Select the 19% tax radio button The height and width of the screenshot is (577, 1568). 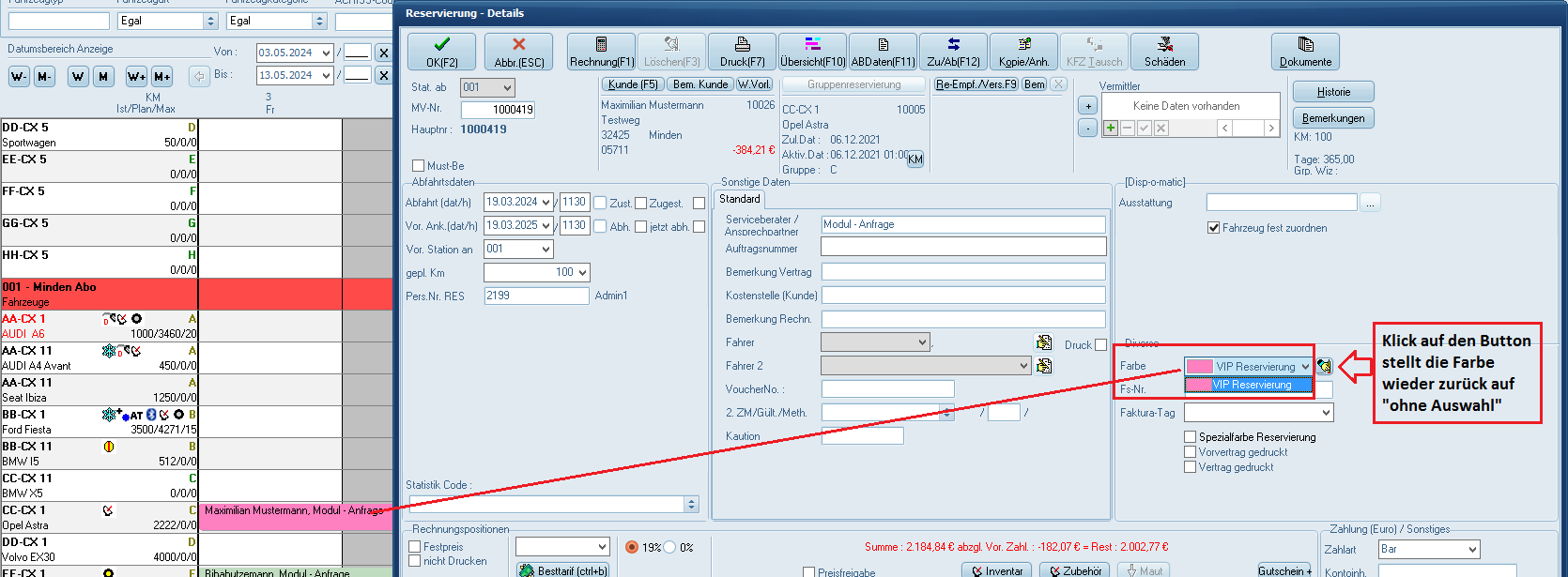tap(632, 547)
